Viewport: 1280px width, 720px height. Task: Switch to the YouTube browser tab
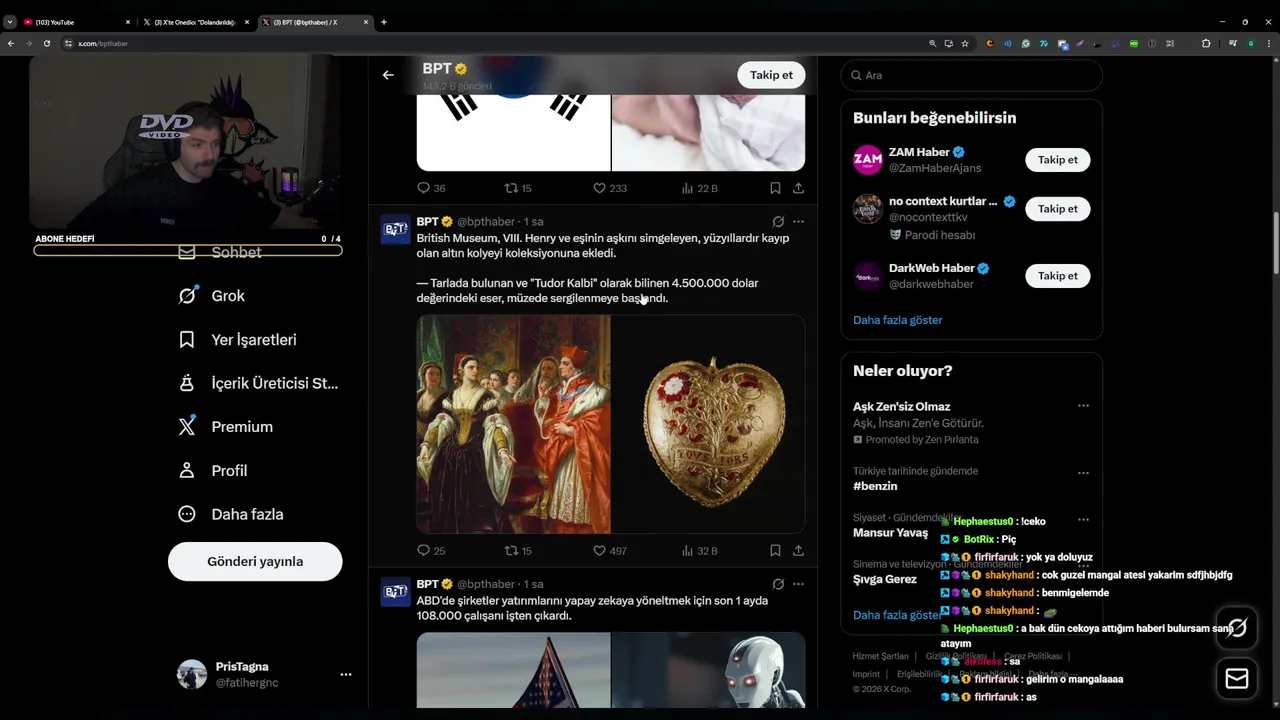pos(76,22)
